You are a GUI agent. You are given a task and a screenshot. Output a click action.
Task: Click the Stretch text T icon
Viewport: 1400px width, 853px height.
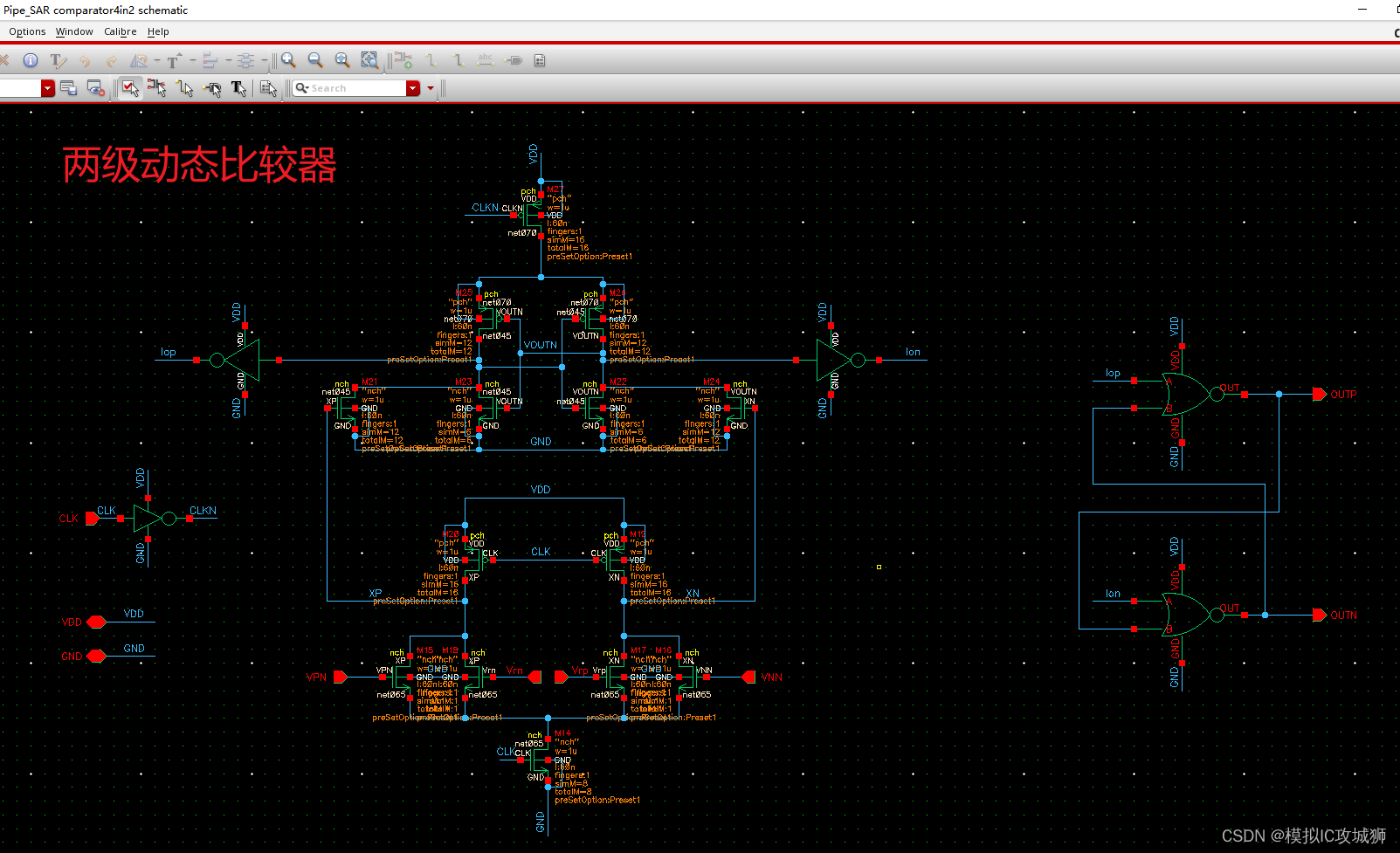[x=173, y=60]
